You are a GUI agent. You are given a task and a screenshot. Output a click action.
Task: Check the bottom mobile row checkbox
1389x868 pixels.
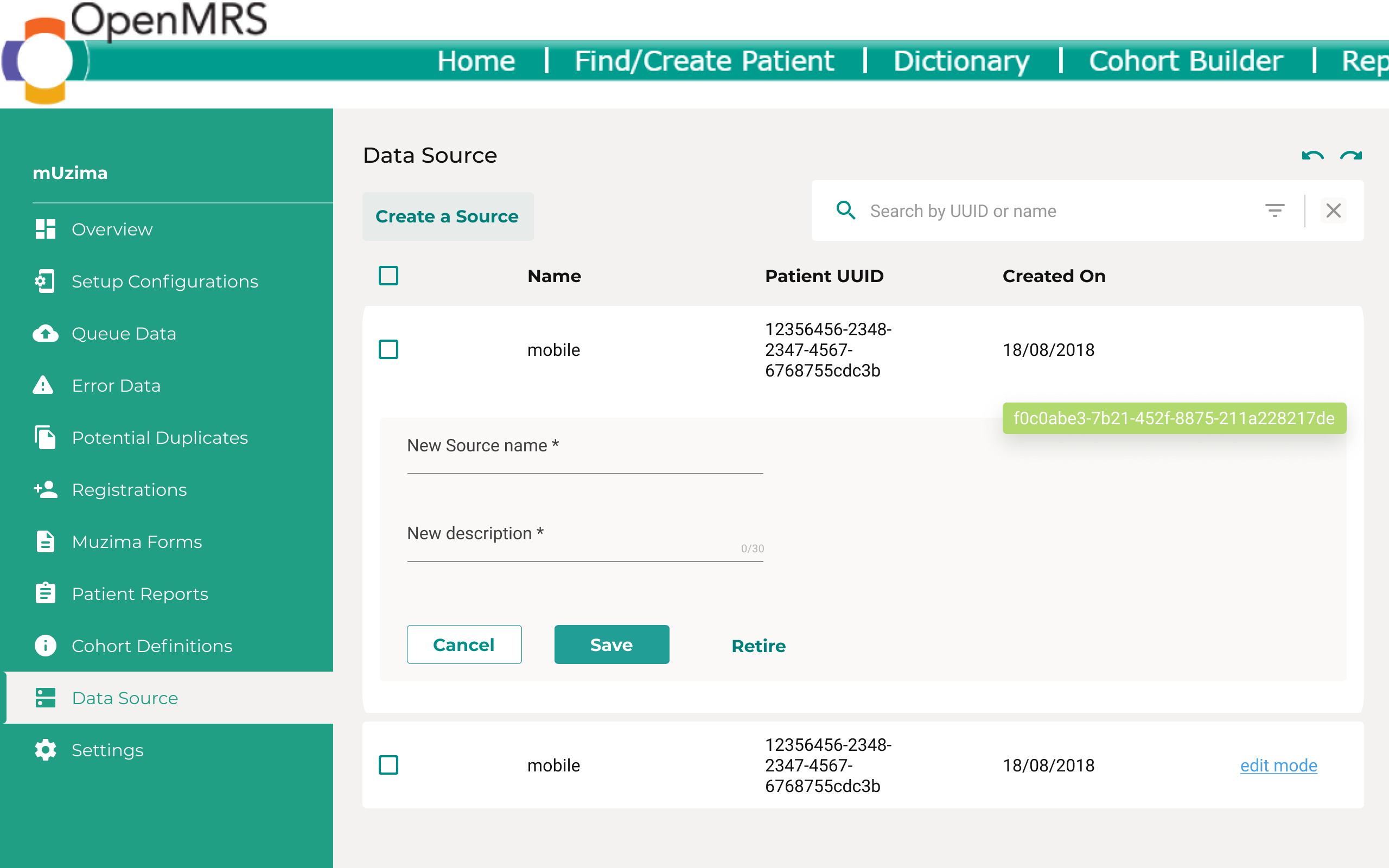pyautogui.click(x=388, y=765)
